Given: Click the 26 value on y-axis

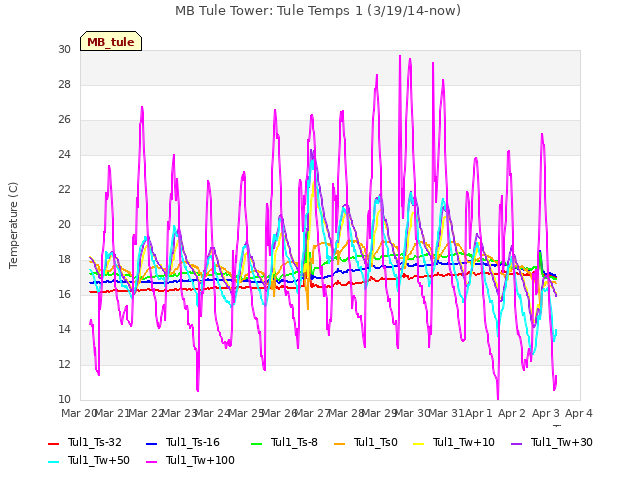Looking at the screenshot, I should (x=64, y=120).
